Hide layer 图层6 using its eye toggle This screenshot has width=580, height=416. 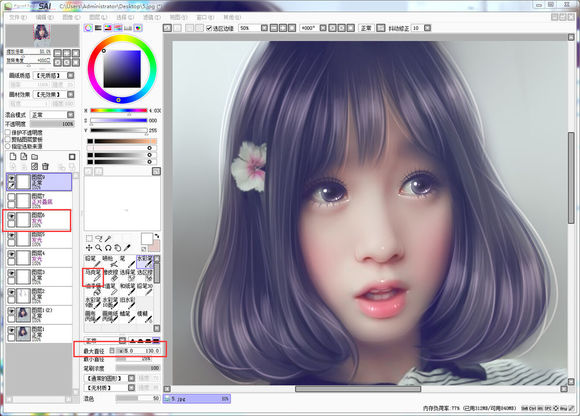pos(11,216)
